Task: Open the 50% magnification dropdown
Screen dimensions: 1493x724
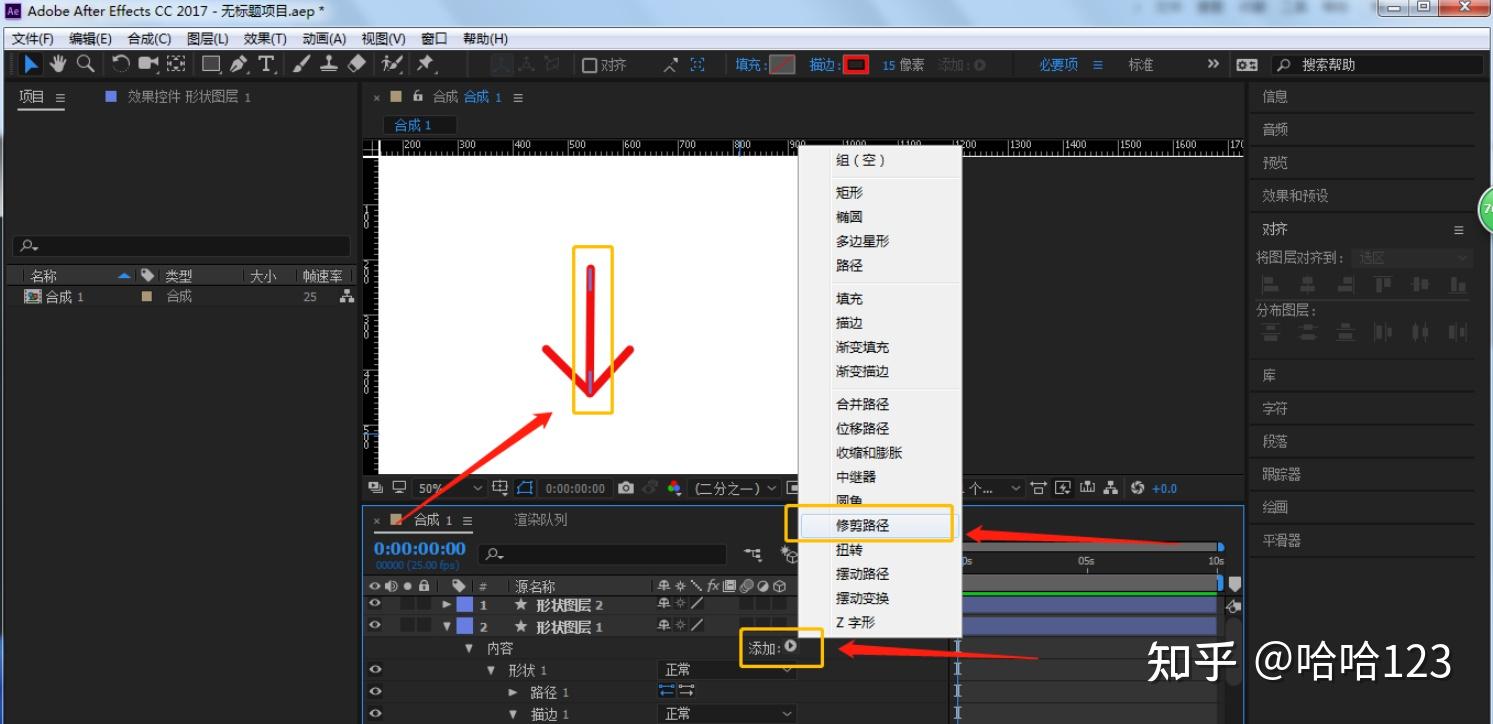Action: click(448, 488)
